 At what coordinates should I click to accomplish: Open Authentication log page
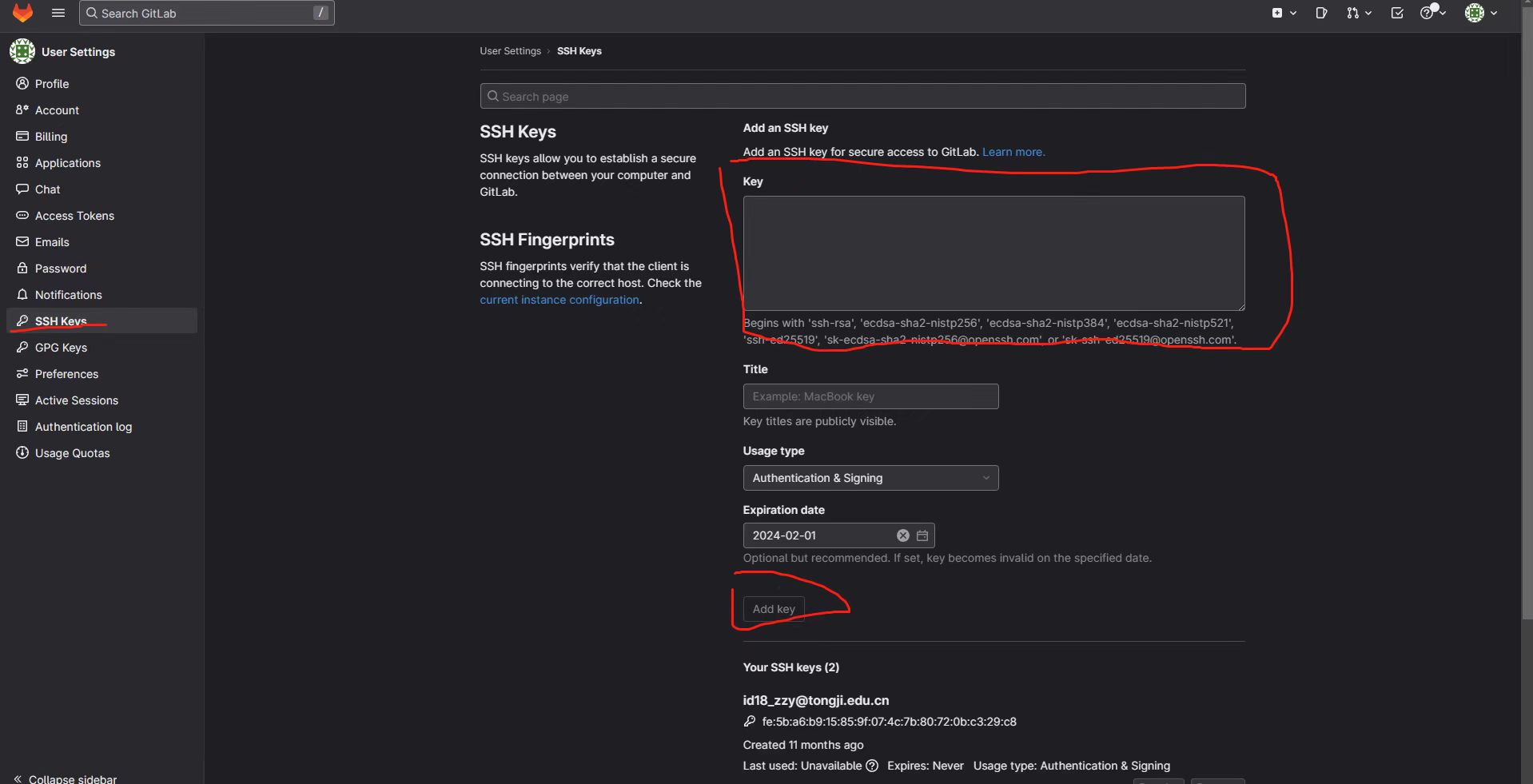click(x=102, y=427)
